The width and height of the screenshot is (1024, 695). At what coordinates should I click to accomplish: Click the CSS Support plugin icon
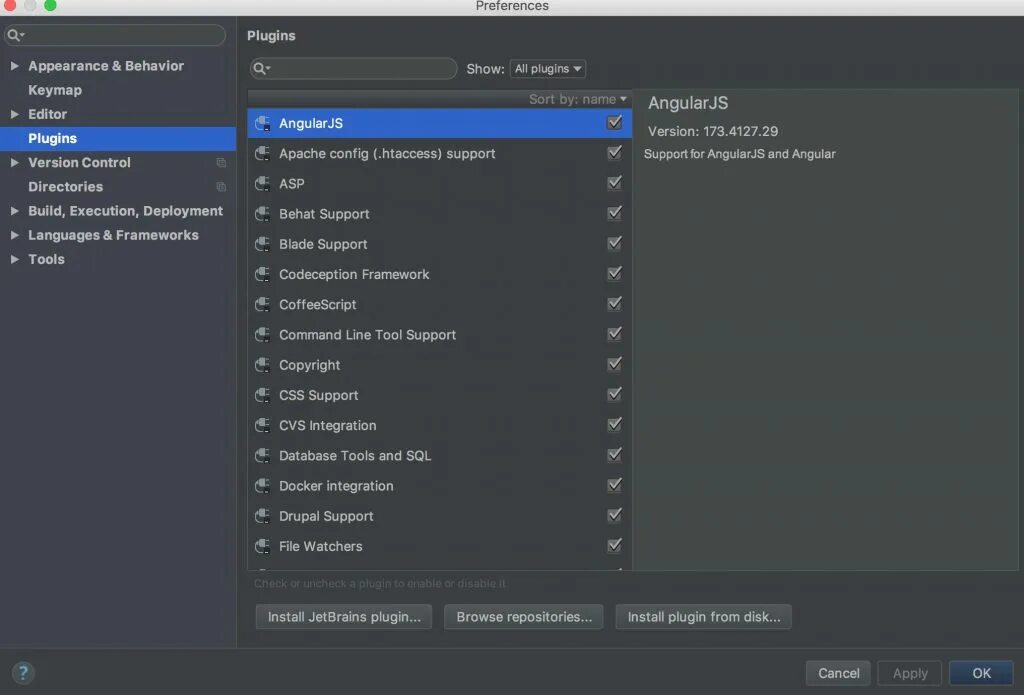(263, 395)
